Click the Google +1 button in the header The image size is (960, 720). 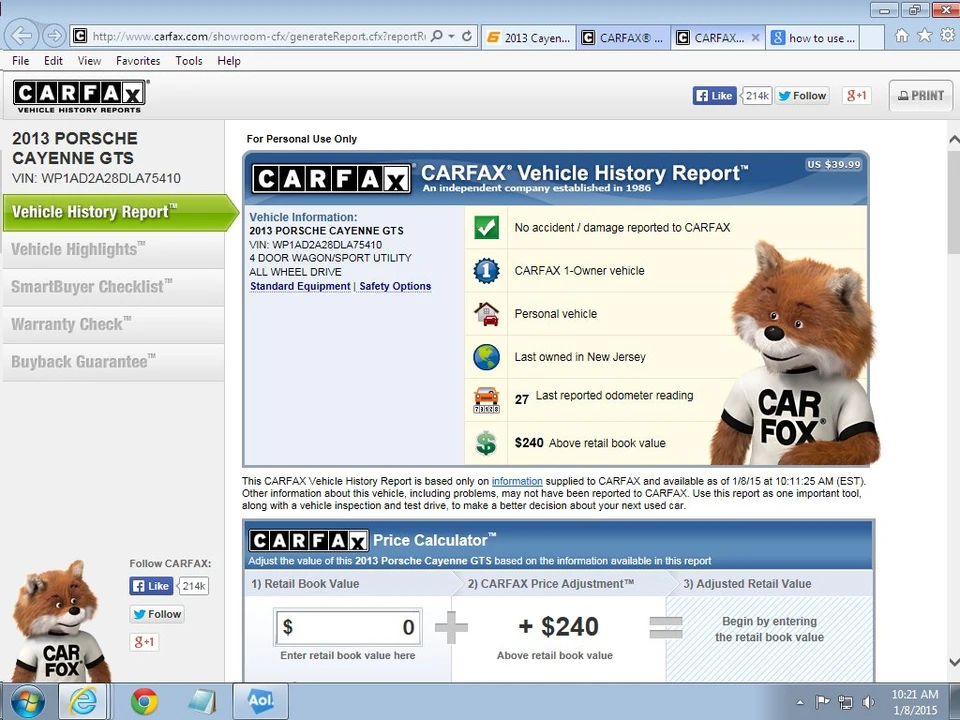856,96
